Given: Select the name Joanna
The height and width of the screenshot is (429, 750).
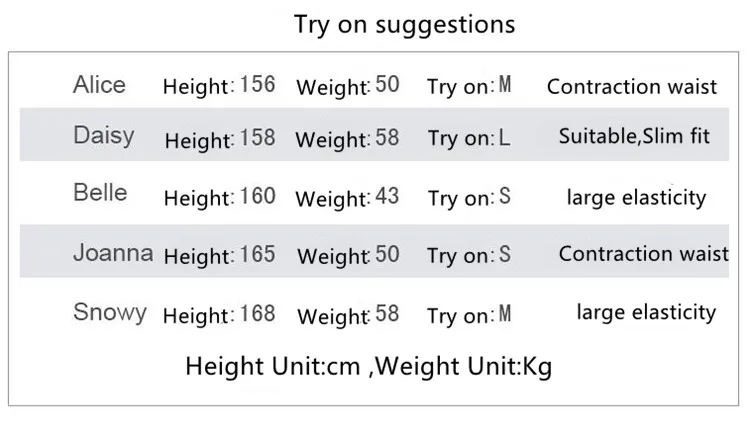Looking at the screenshot, I should [x=113, y=252].
